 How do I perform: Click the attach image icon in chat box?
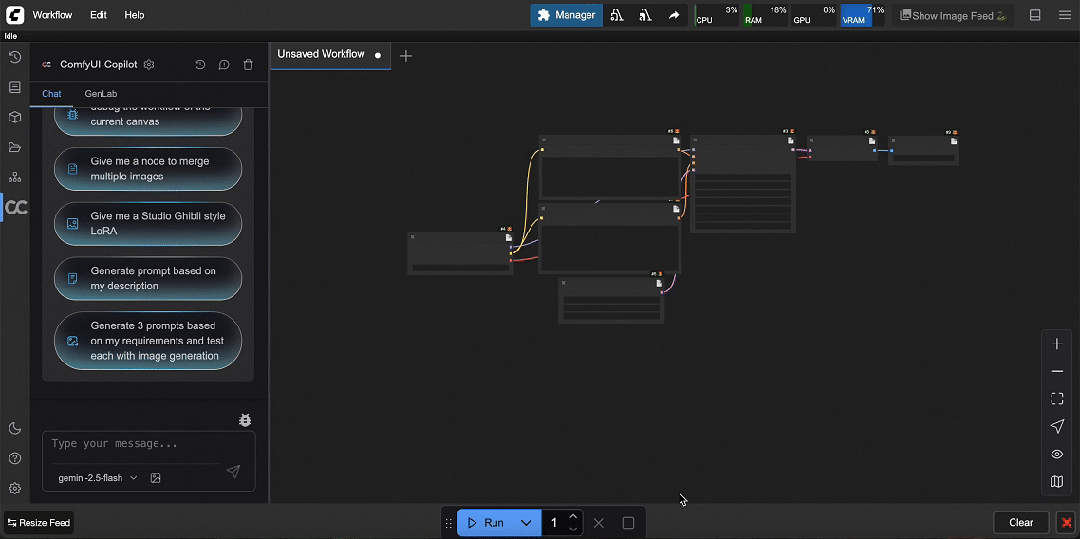(x=156, y=478)
